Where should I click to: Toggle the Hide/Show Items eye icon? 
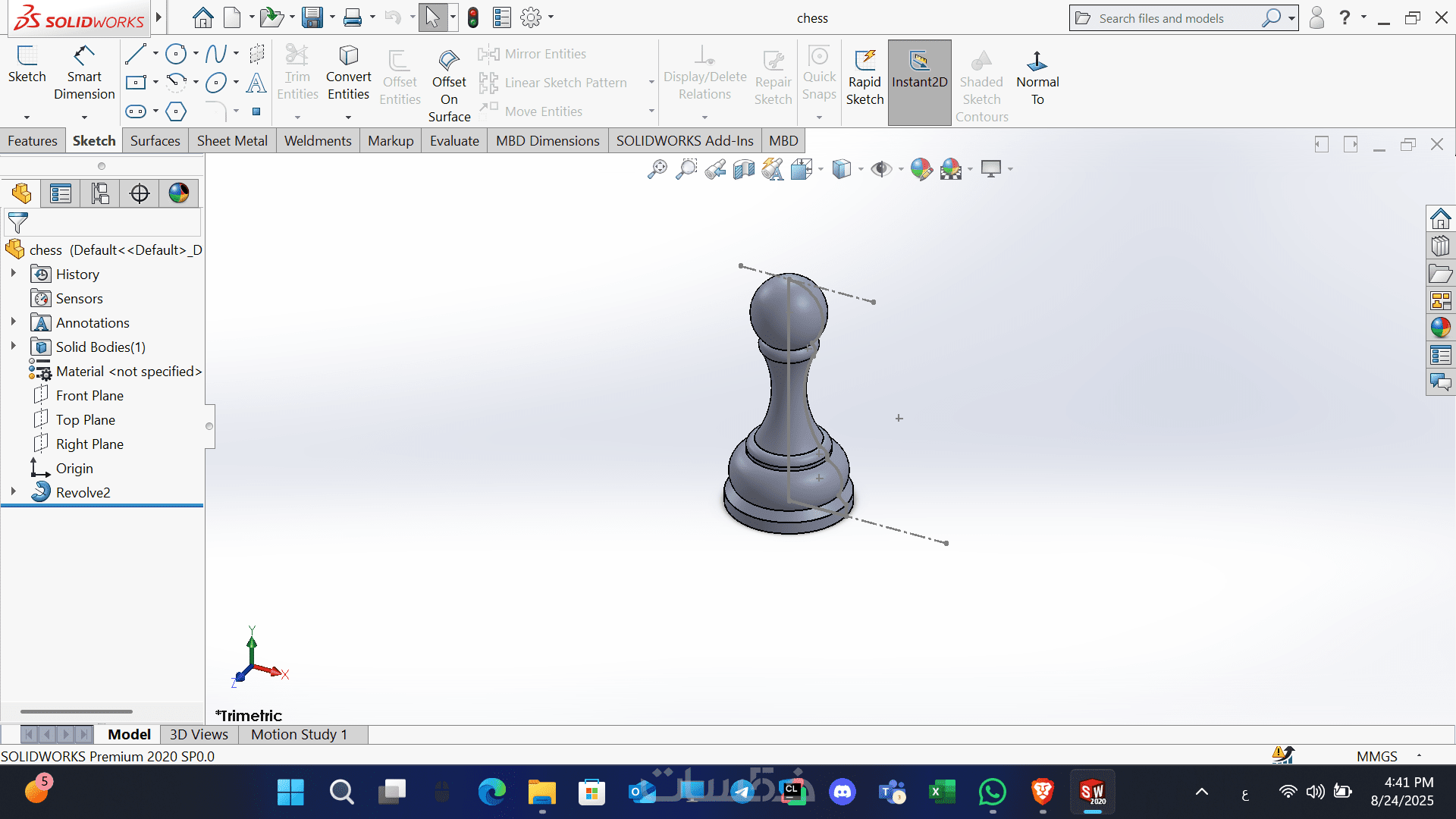(x=880, y=168)
